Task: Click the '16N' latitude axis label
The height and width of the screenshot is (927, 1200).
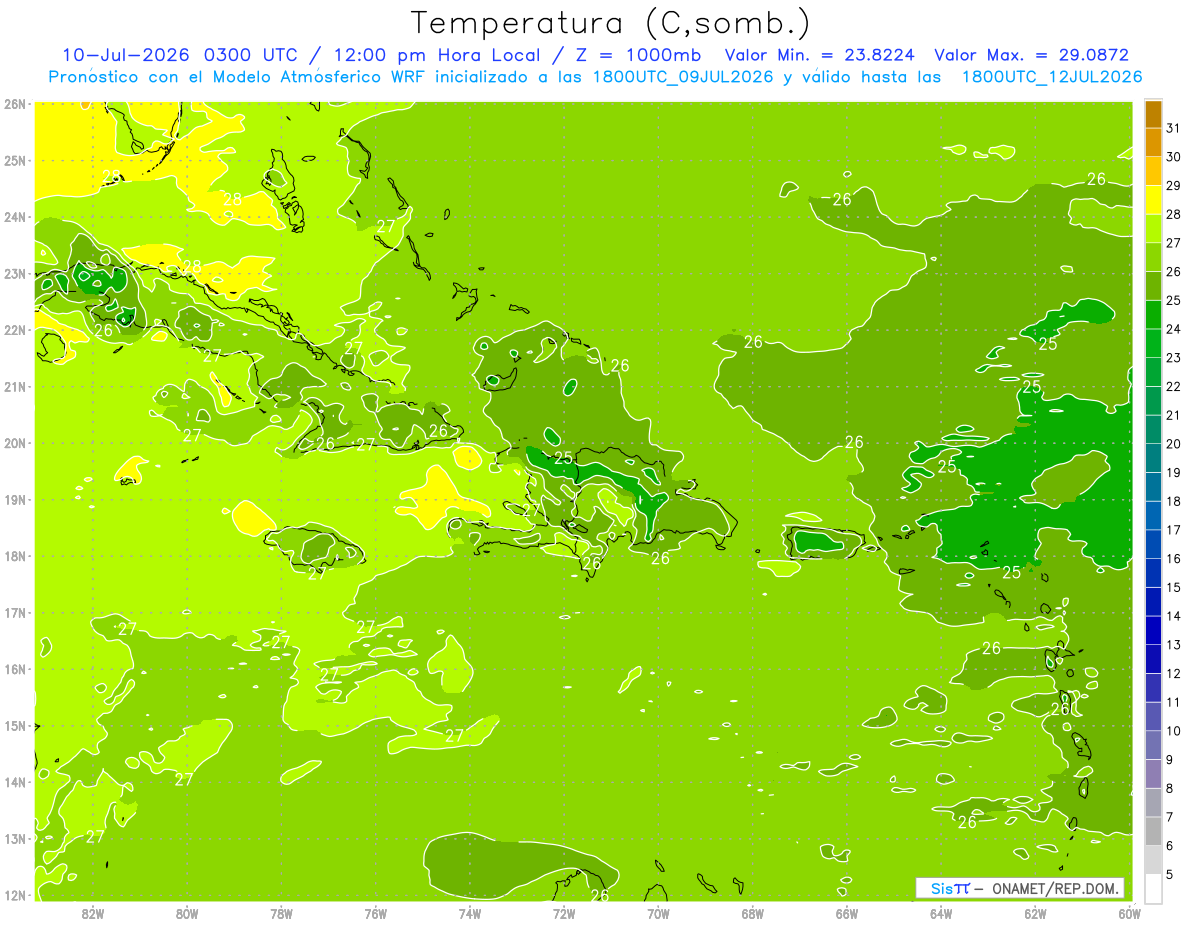Action: 14,669
